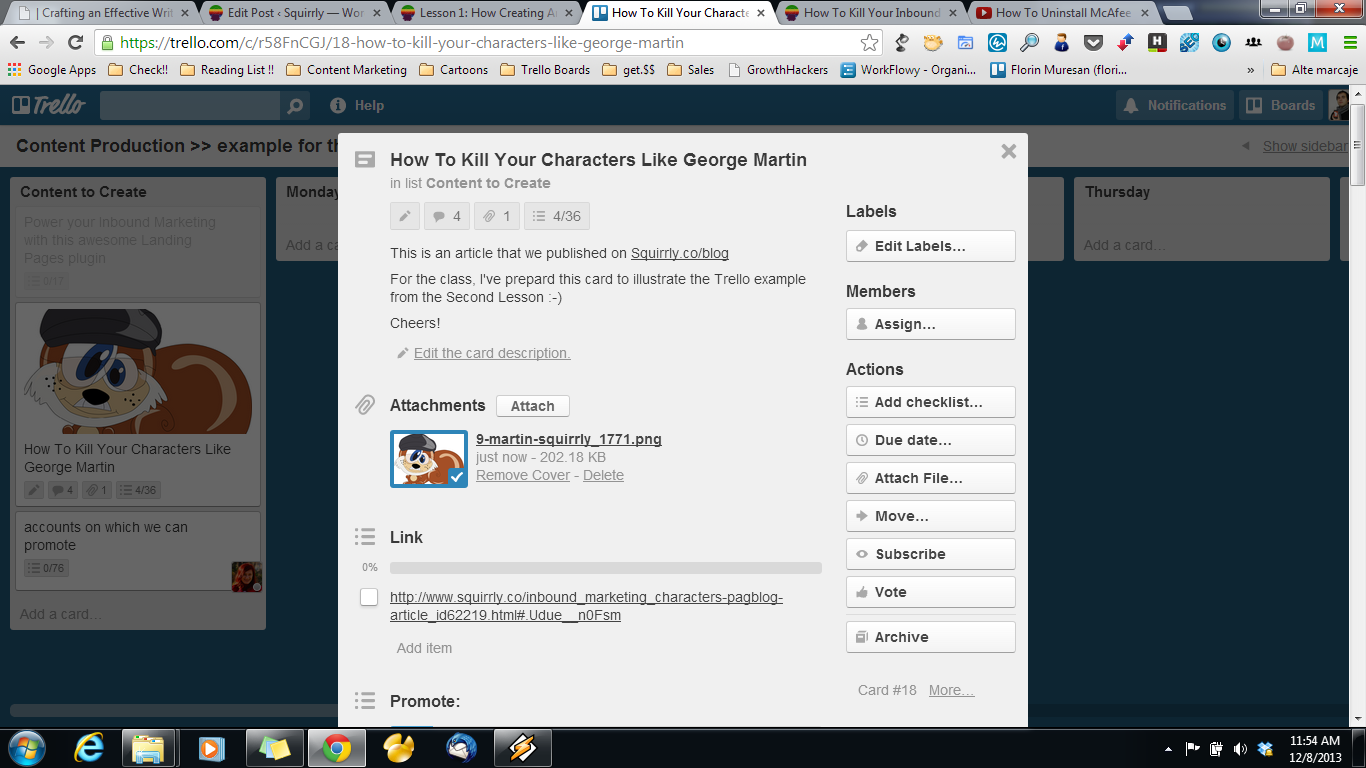1366x768 pixels.
Task: Click the pencil edit badge on the card
Action: click(405, 216)
